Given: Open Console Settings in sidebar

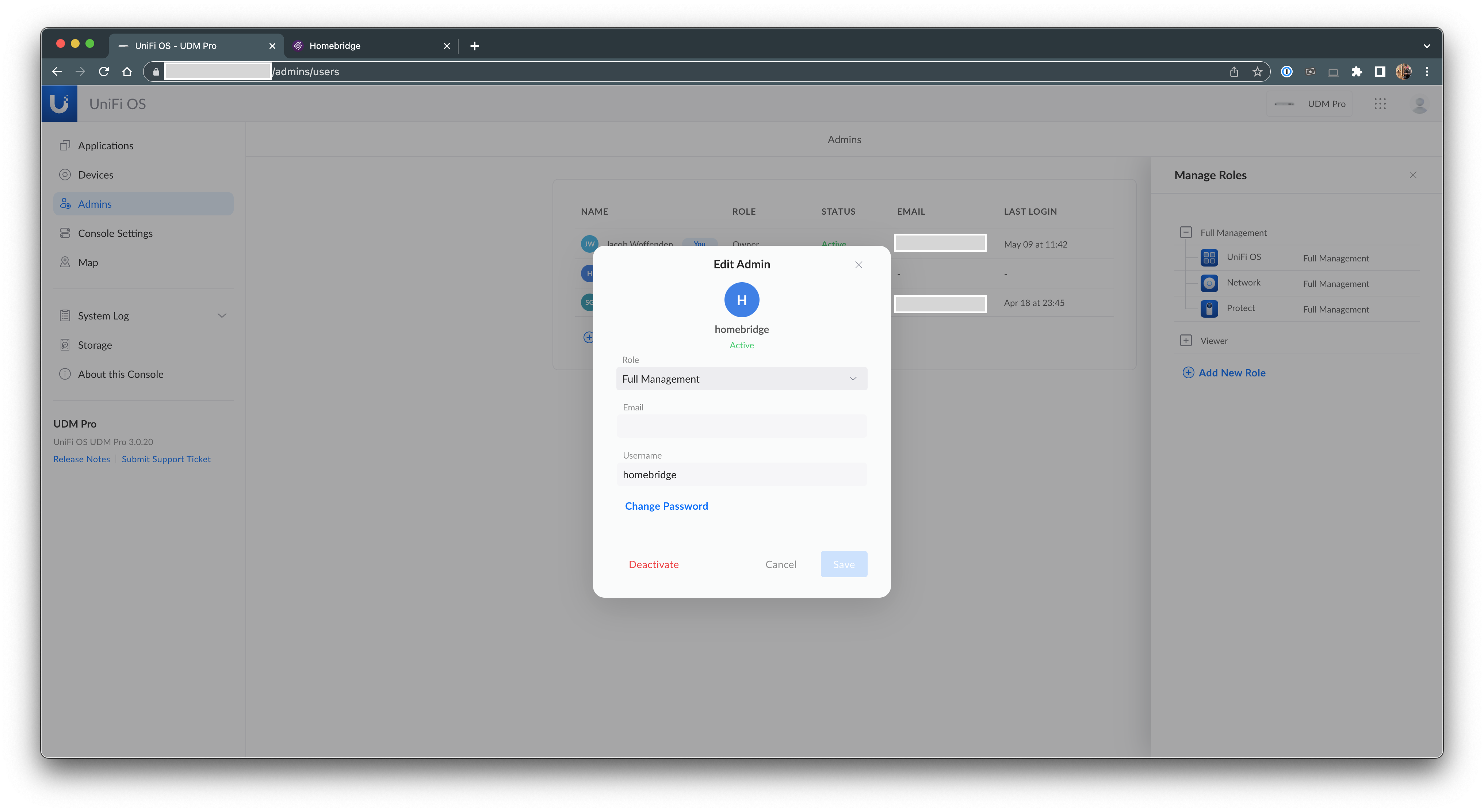Looking at the screenshot, I should (115, 233).
